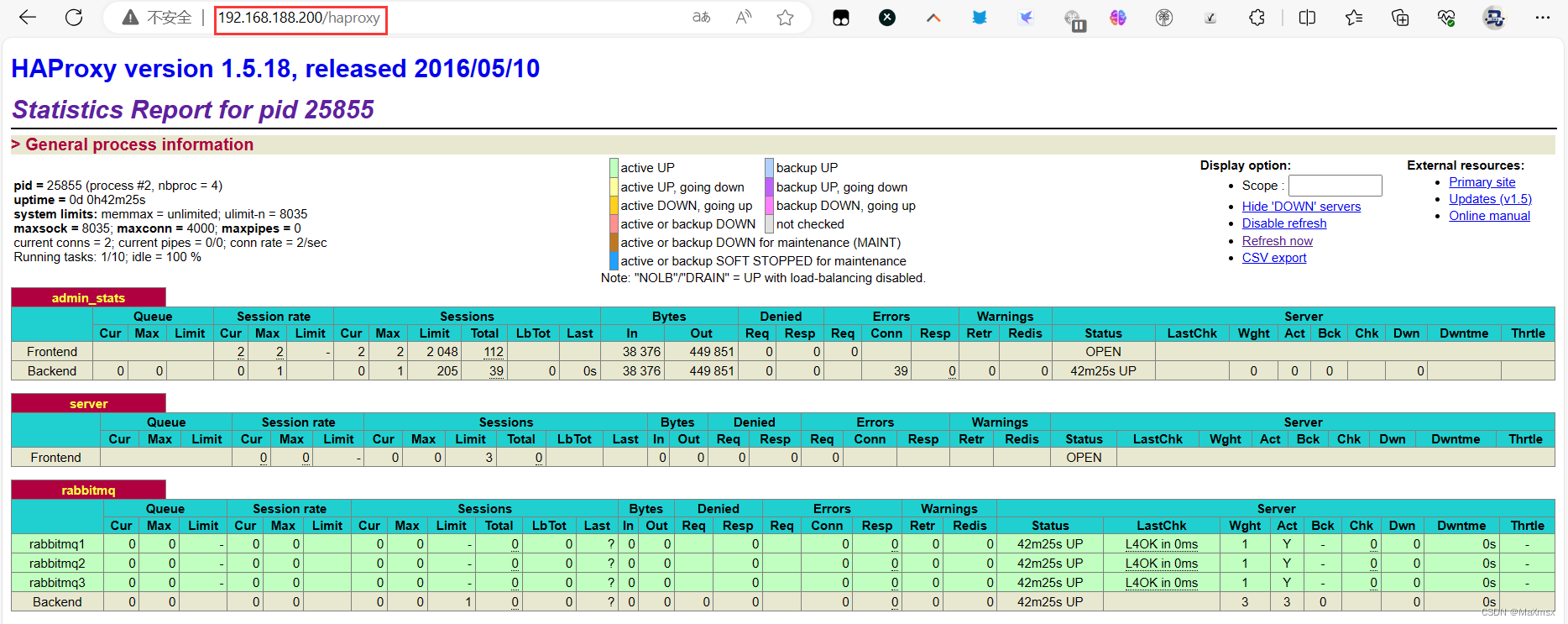The height and width of the screenshot is (624, 1568).
Task: Open the user profile avatar
Action: tap(1494, 18)
